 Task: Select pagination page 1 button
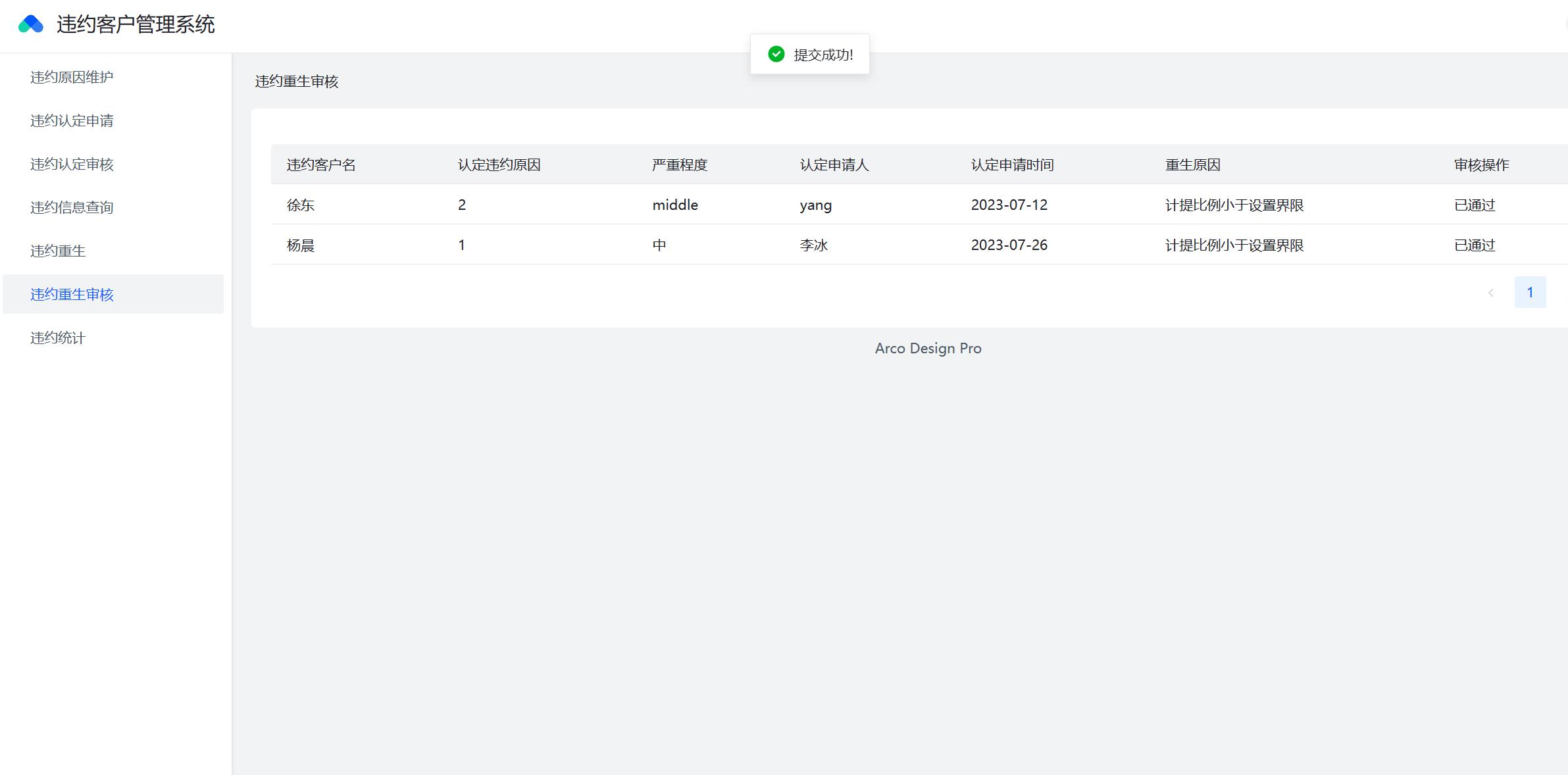1530,292
